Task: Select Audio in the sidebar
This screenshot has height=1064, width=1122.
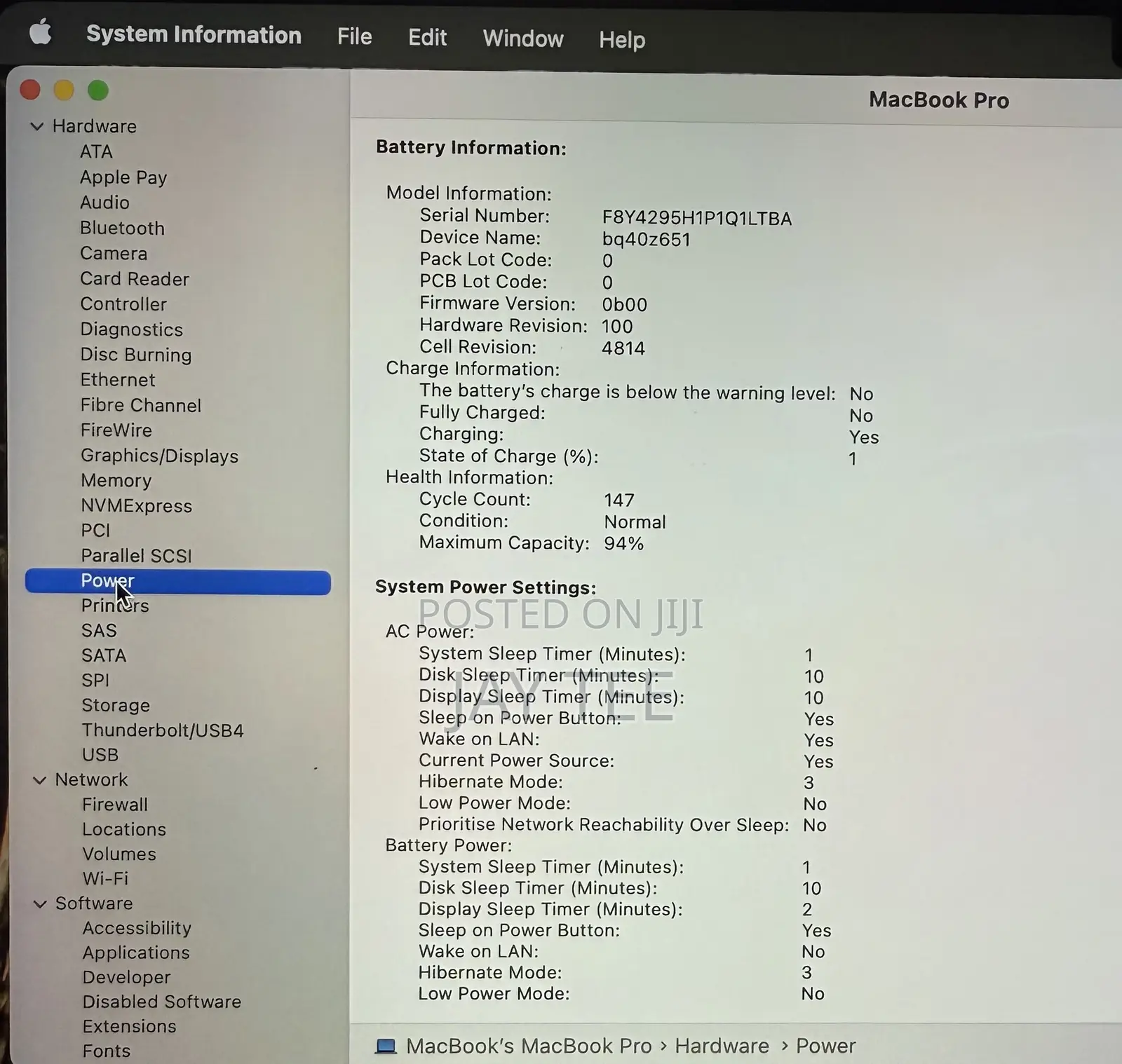Action: click(104, 203)
